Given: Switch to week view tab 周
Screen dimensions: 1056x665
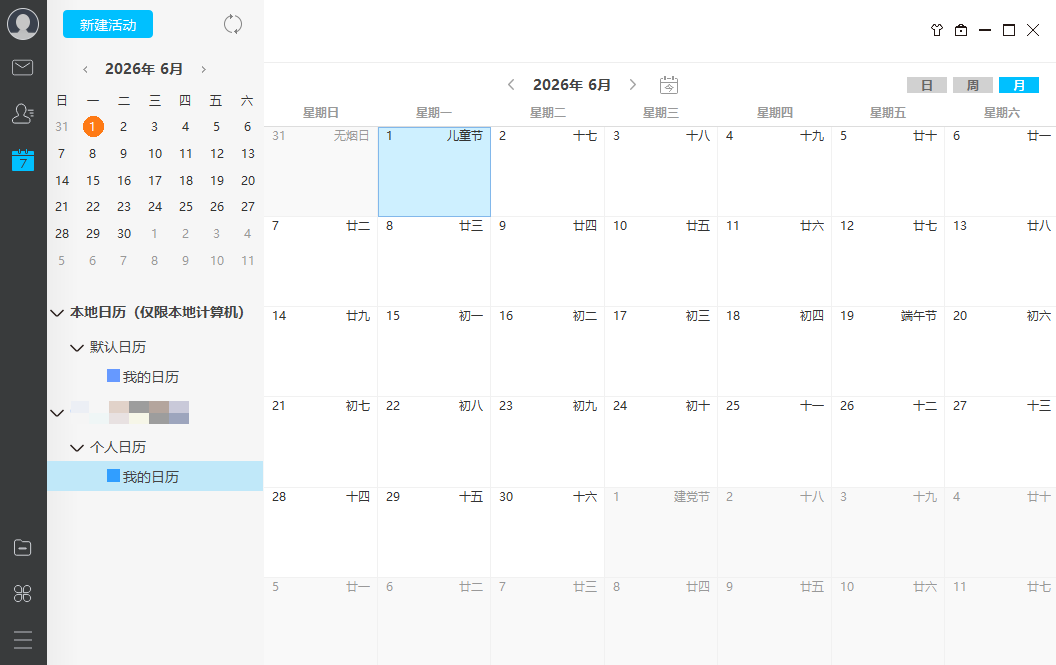Looking at the screenshot, I should tap(972, 85).
